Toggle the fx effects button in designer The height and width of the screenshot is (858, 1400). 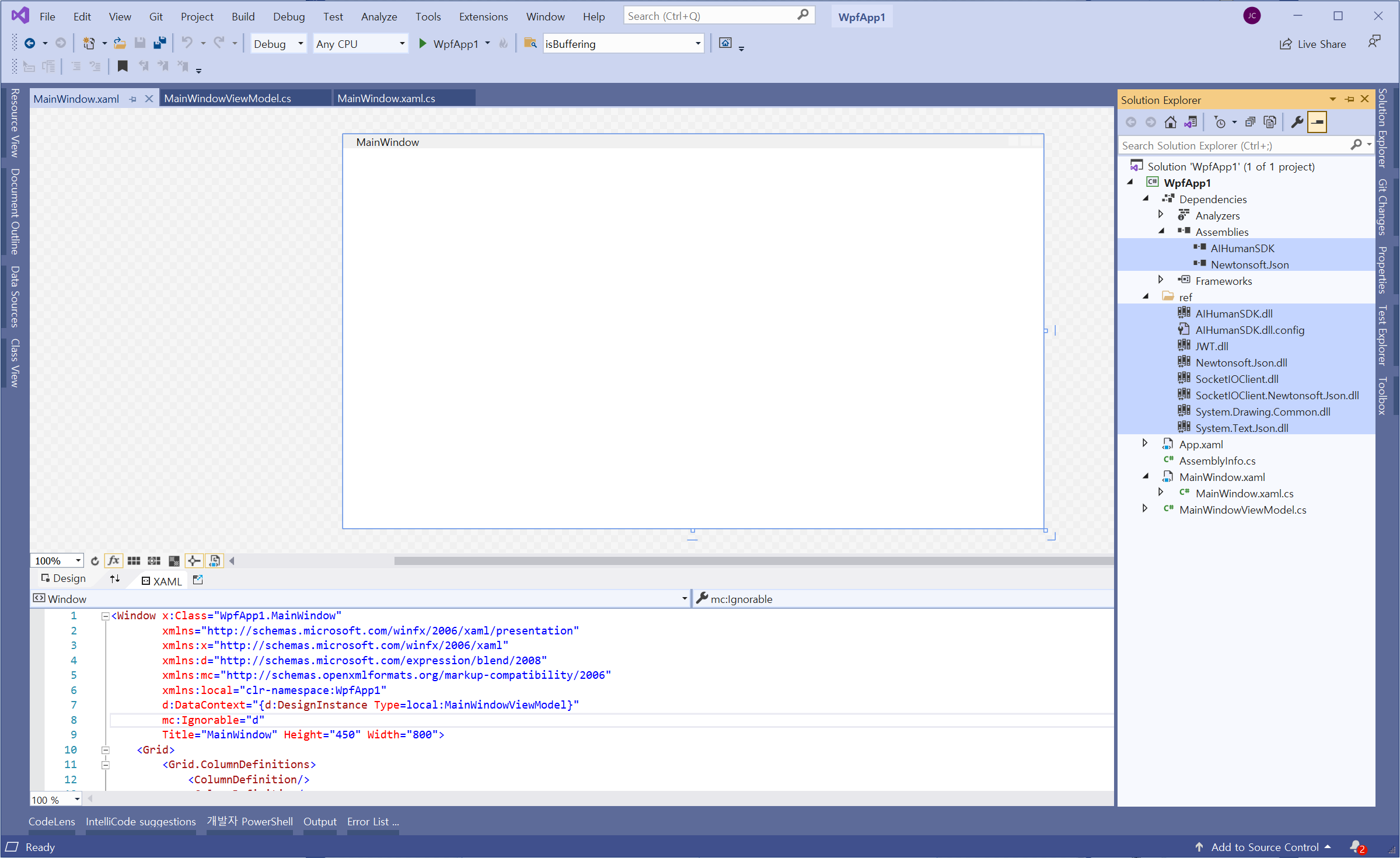[113, 561]
